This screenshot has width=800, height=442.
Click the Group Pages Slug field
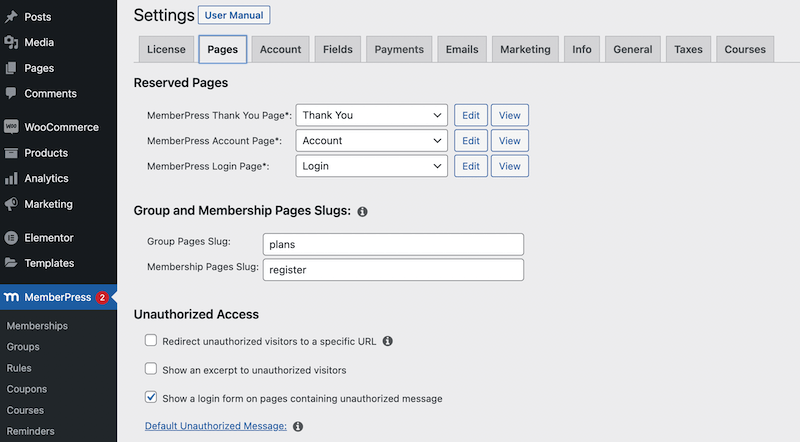click(393, 244)
